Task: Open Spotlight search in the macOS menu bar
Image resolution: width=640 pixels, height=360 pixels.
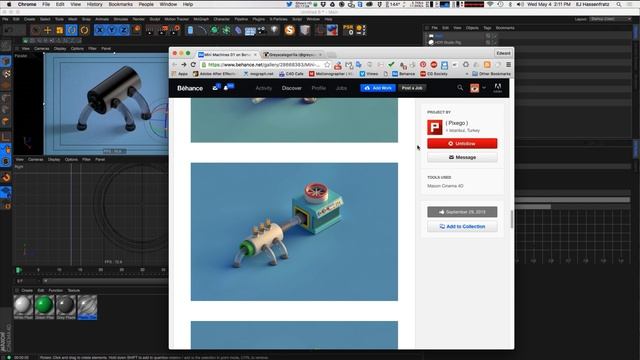Action: (x=619, y=4)
